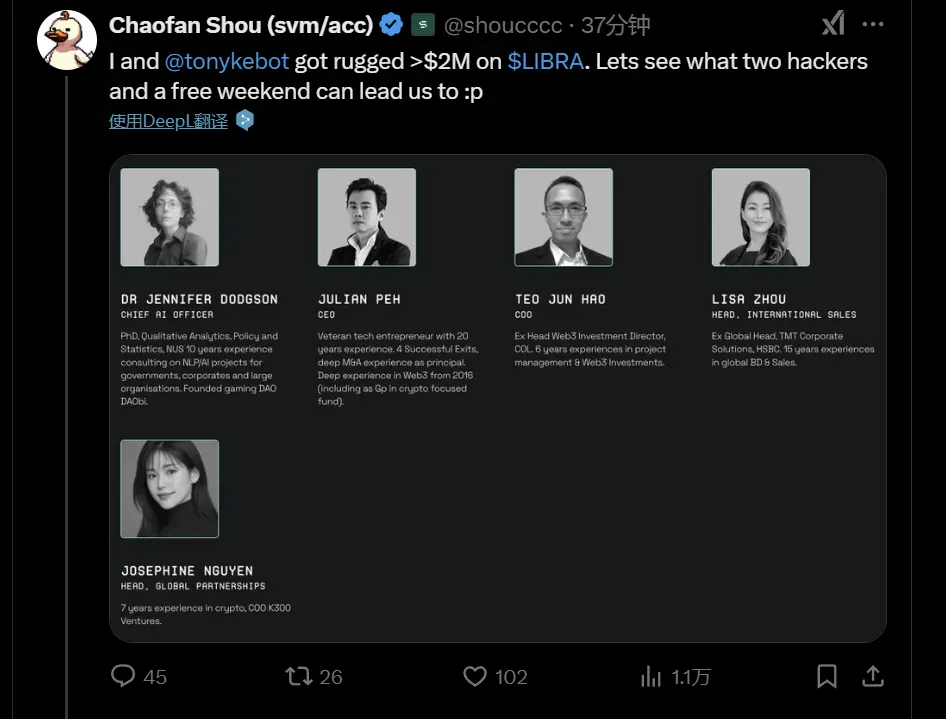Click the reply comment icon

(123, 677)
